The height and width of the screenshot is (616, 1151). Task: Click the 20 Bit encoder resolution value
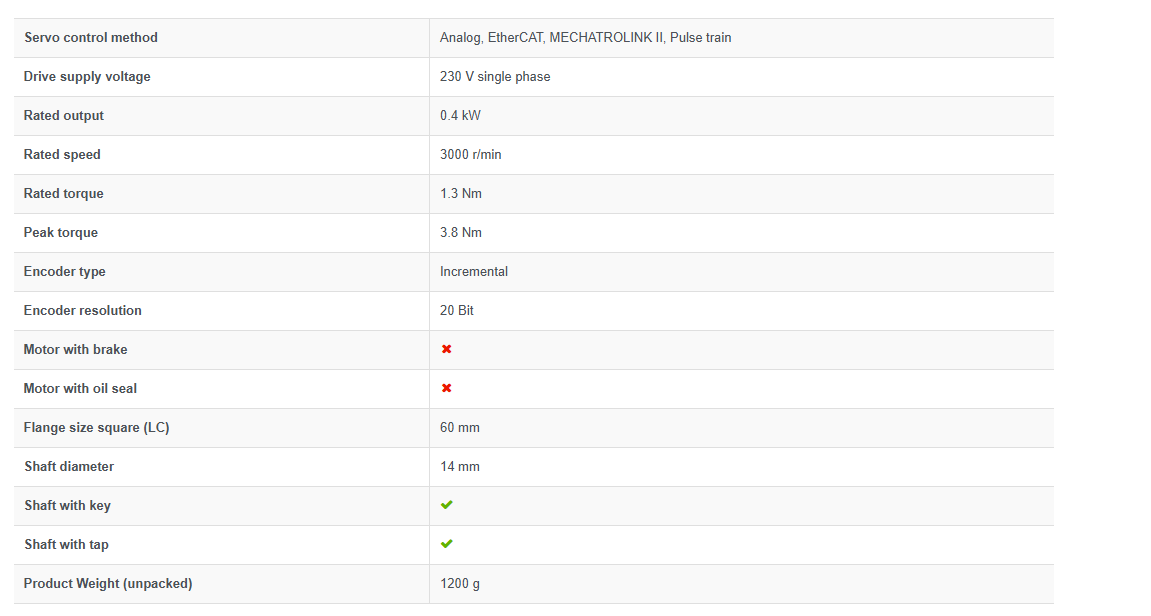click(457, 311)
